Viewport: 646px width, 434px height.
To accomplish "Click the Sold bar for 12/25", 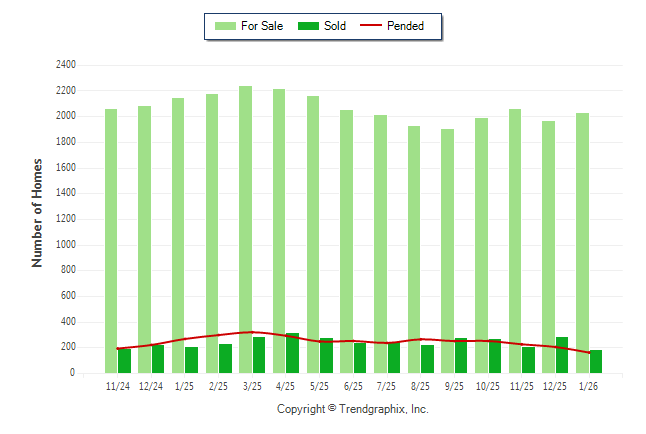I will pos(562,355).
